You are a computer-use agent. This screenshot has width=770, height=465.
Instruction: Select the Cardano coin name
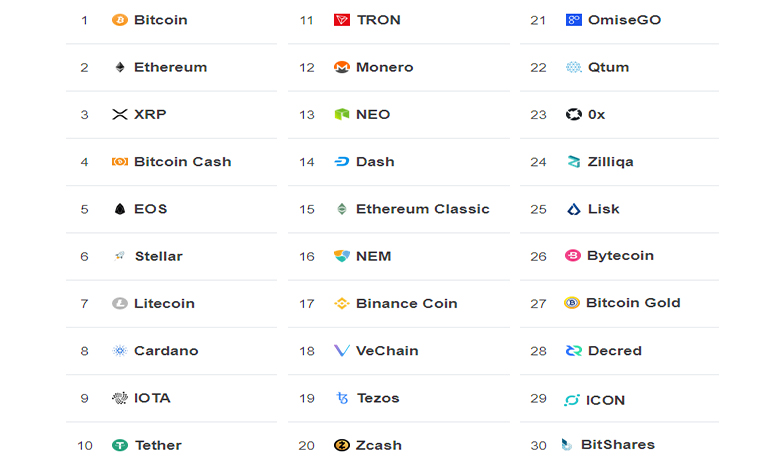(166, 351)
